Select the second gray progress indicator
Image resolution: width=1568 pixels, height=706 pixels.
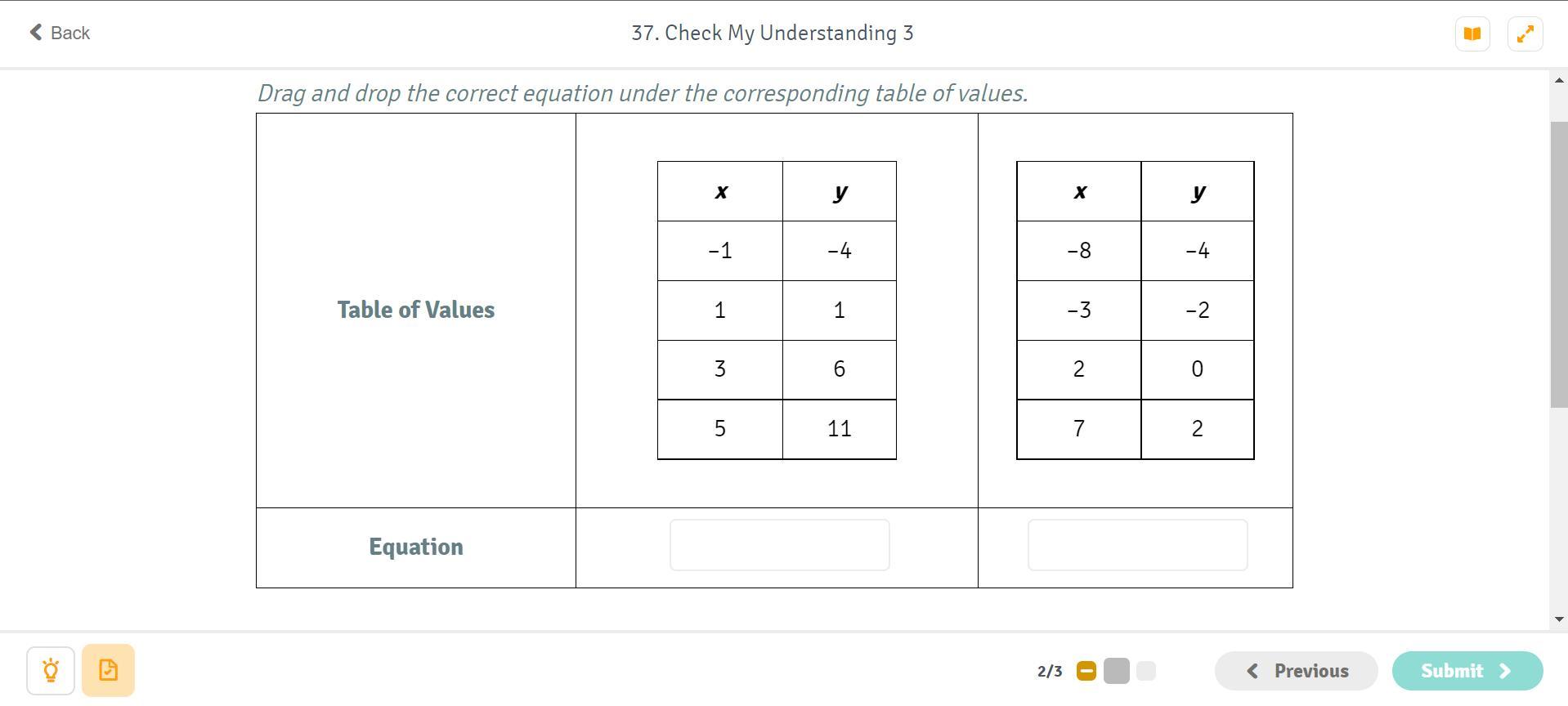pos(1117,671)
